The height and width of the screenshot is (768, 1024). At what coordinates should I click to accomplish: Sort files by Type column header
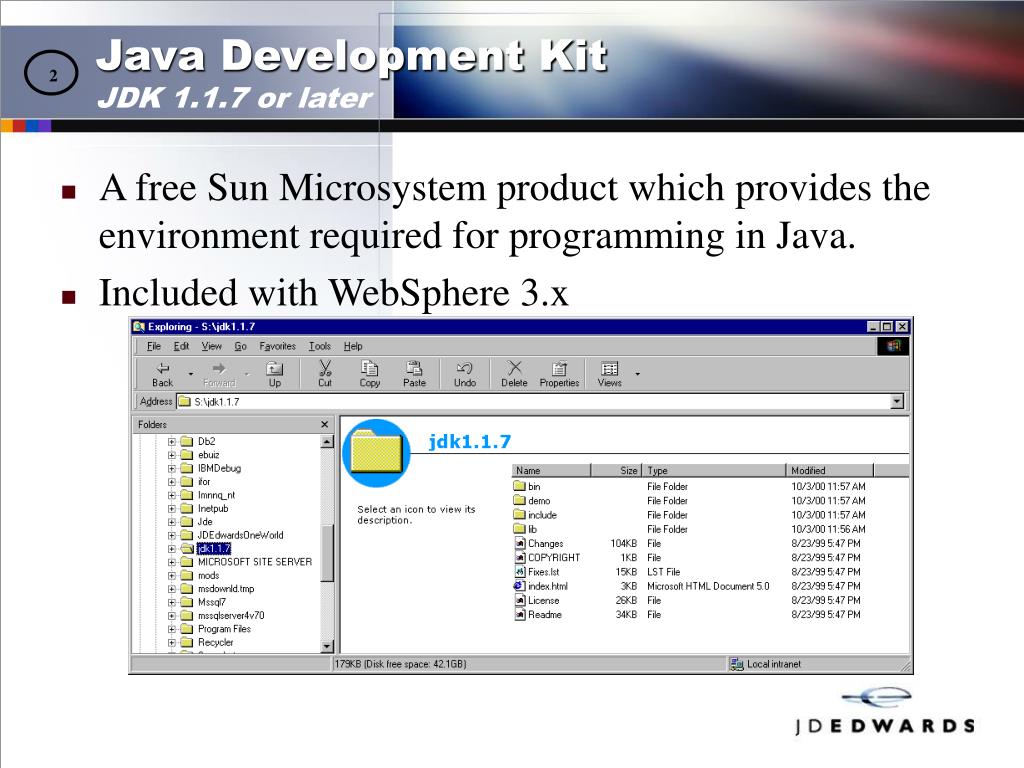[x=714, y=470]
